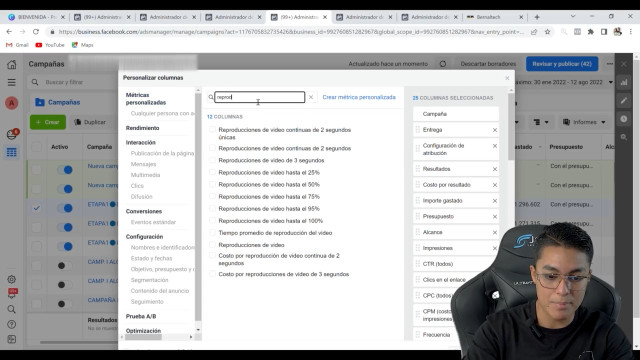Viewport: 640px width, 360px height.
Task: Remove the Resultados selected column
Action: (x=495, y=169)
